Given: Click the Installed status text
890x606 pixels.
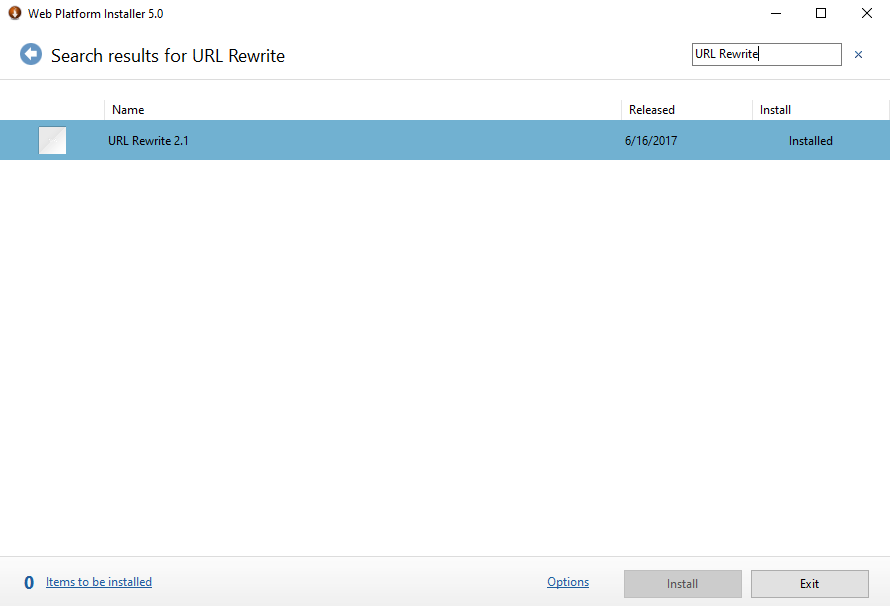Looking at the screenshot, I should point(811,141).
